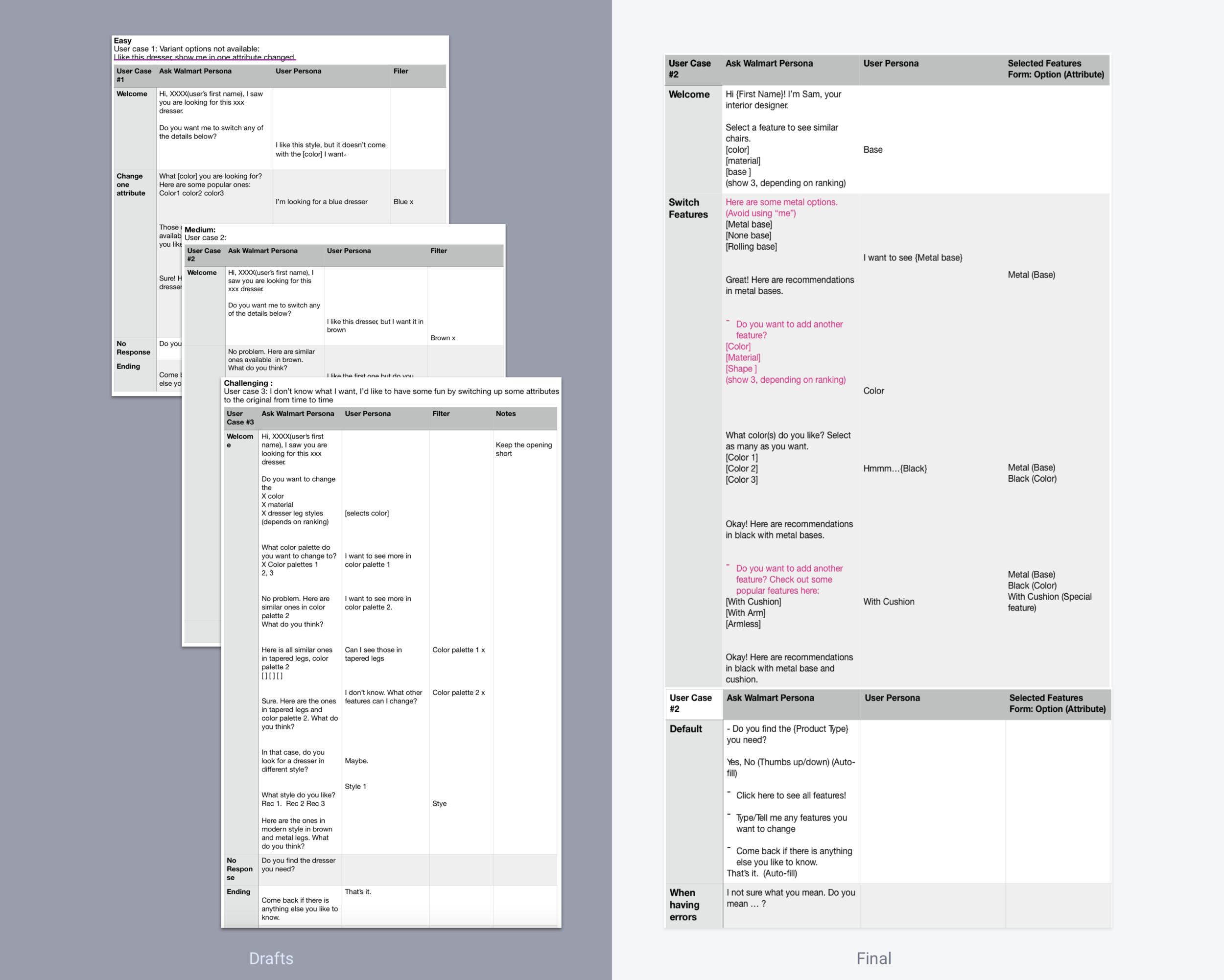Click the '[Metal base]' option text
The height and width of the screenshot is (980, 1224).
click(748, 224)
